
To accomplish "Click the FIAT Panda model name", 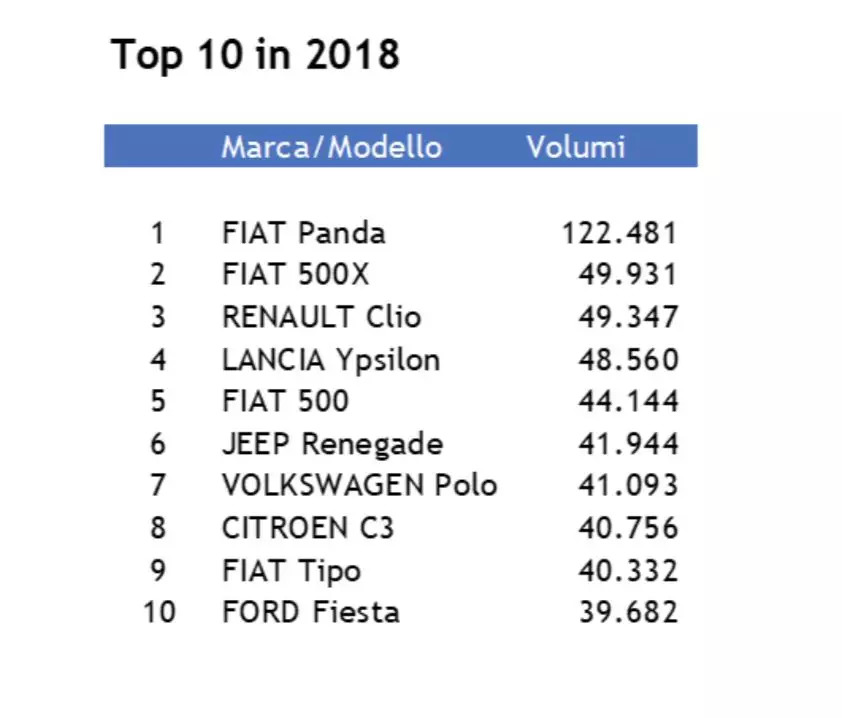I will [x=303, y=233].
